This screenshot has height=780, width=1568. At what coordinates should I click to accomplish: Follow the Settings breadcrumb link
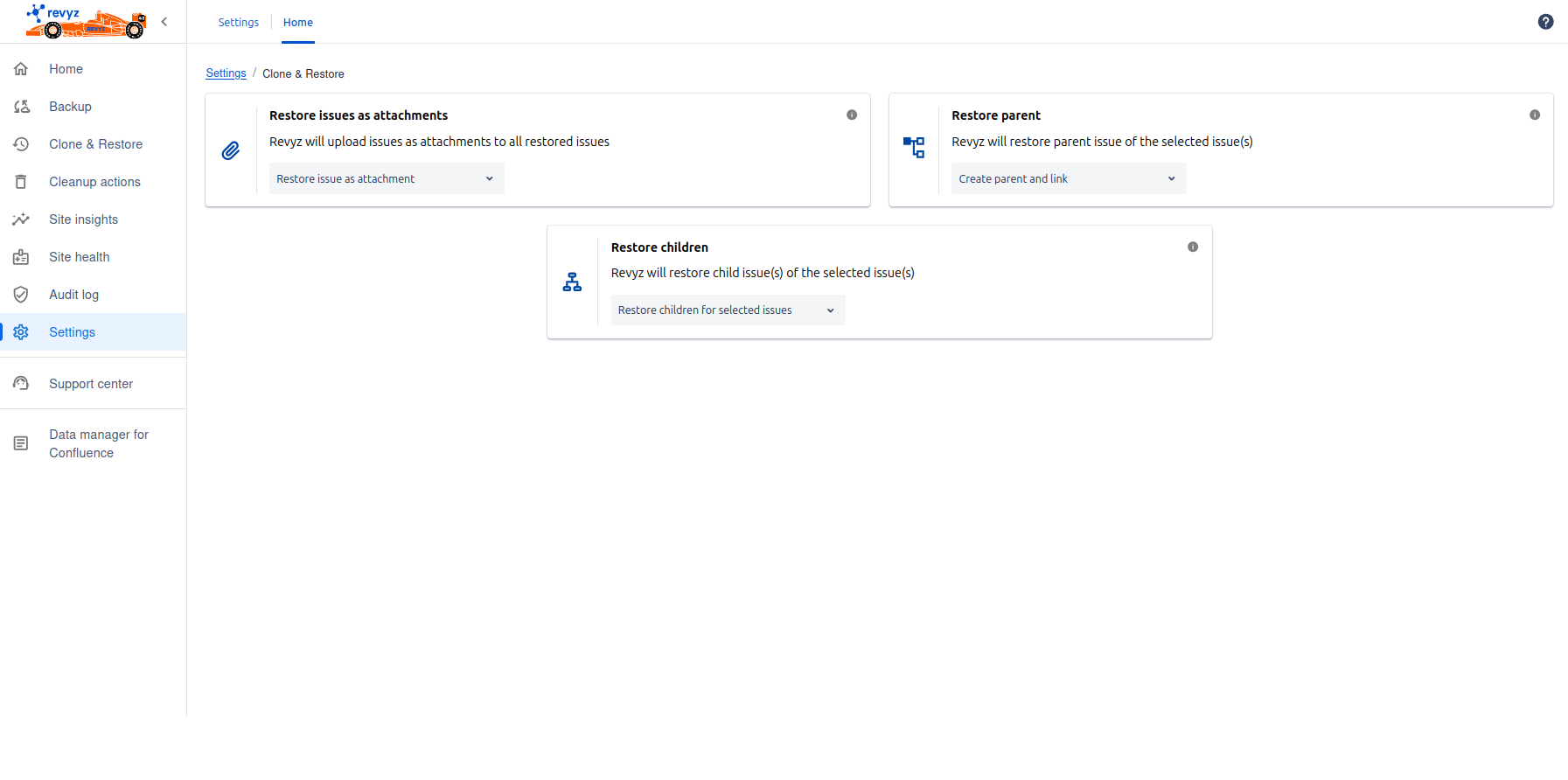coord(226,73)
